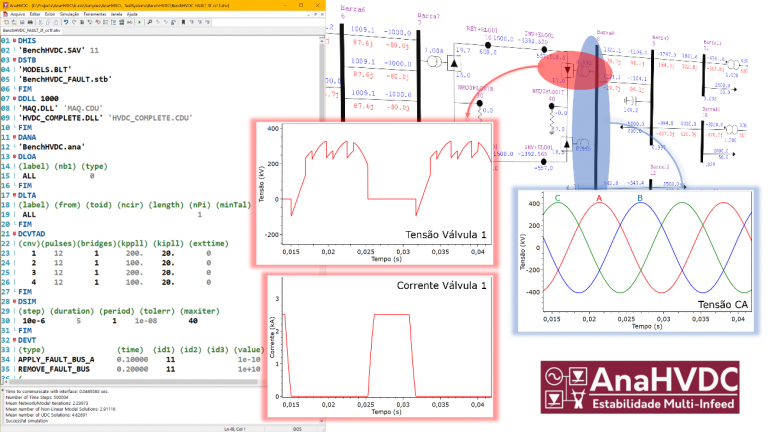Viewport: 768px width, 432px height.
Task: Open the Arquivo menu
Action: coord(13,13)
